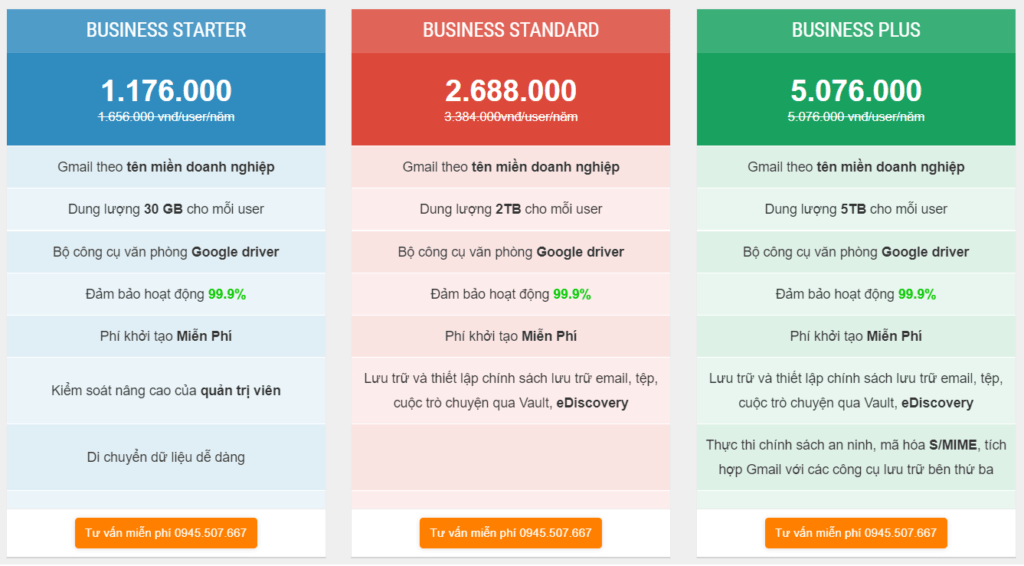Select the BUSINESS STARTER plan header

point(166,31)
